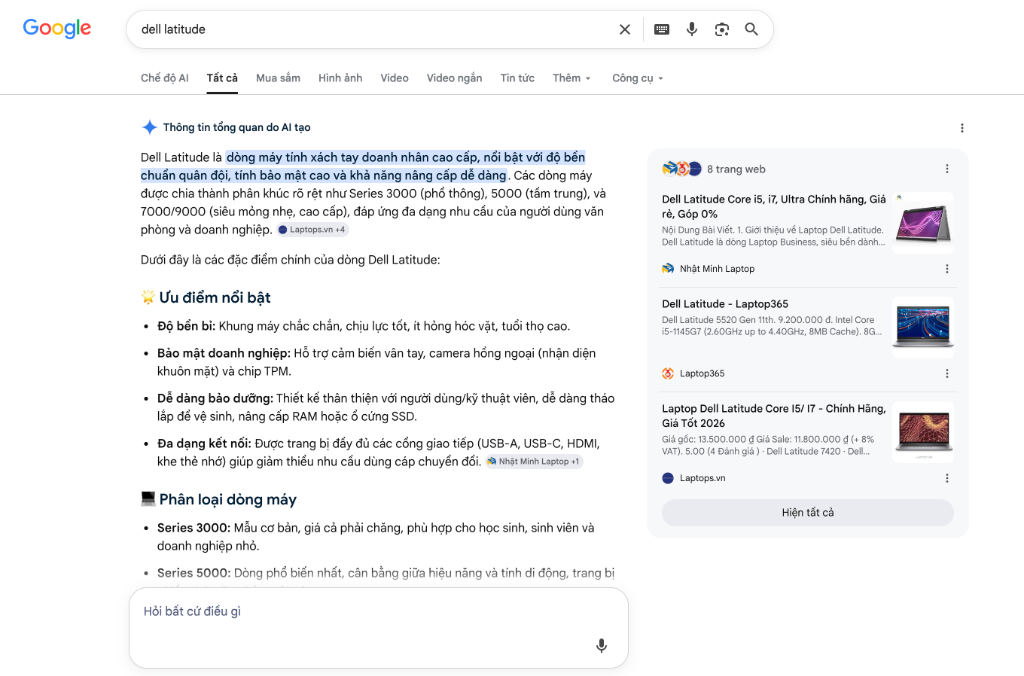Expand the Công cụ tools dropdown

point(637,78)
